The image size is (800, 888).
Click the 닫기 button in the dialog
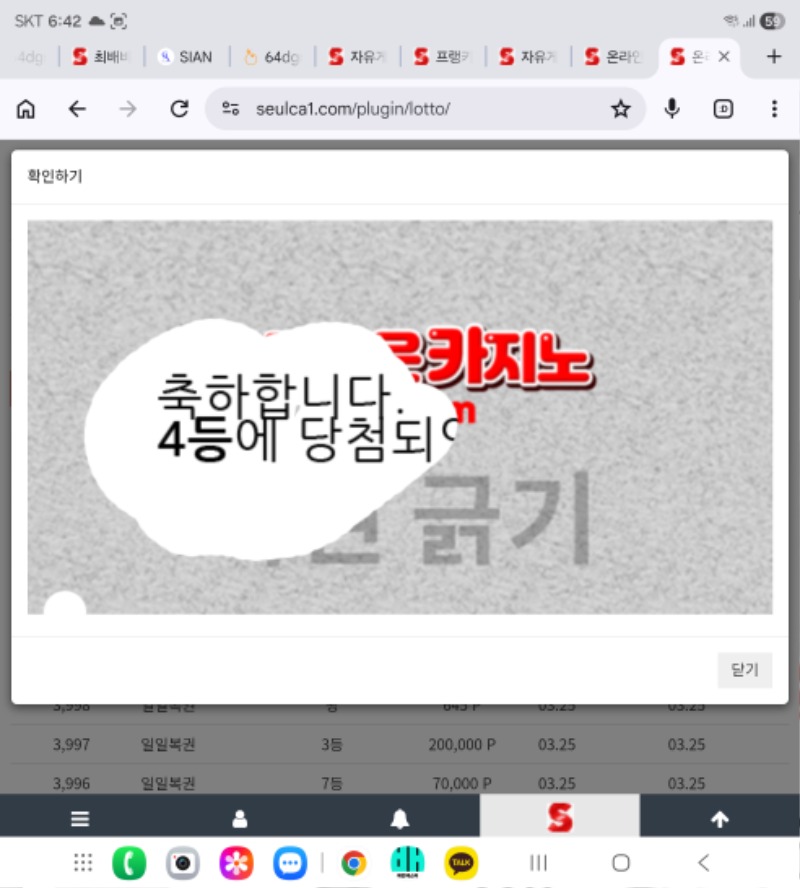point(744,670)
